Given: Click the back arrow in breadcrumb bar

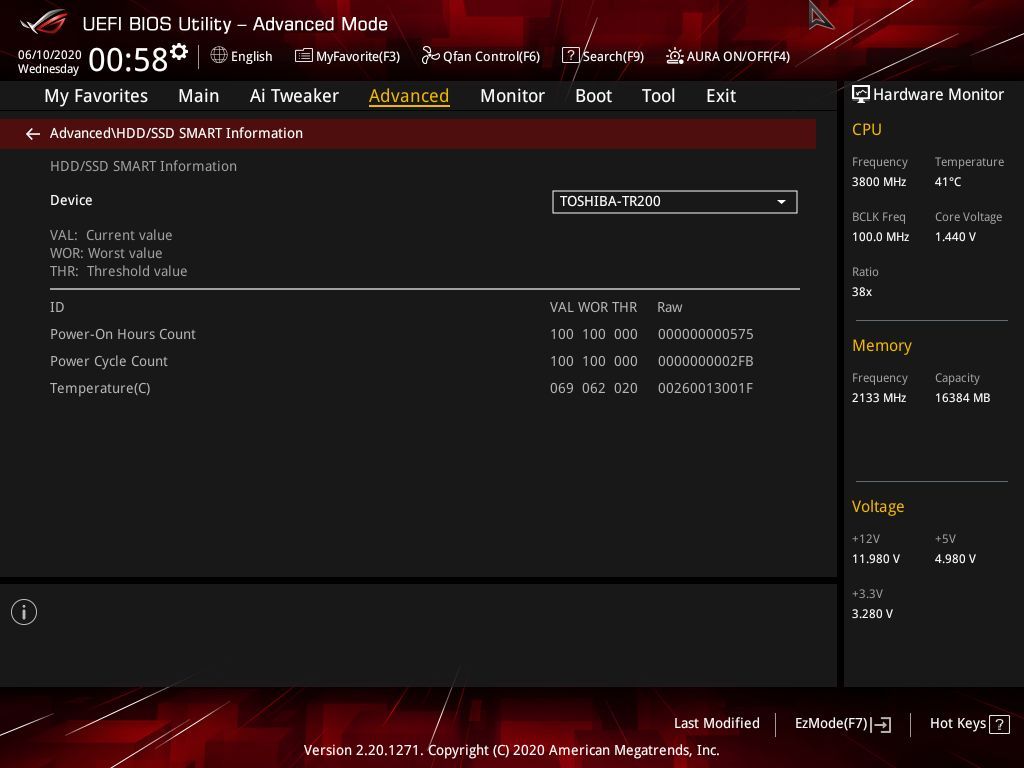Looking at the screenshot, I should click(33, 134).
